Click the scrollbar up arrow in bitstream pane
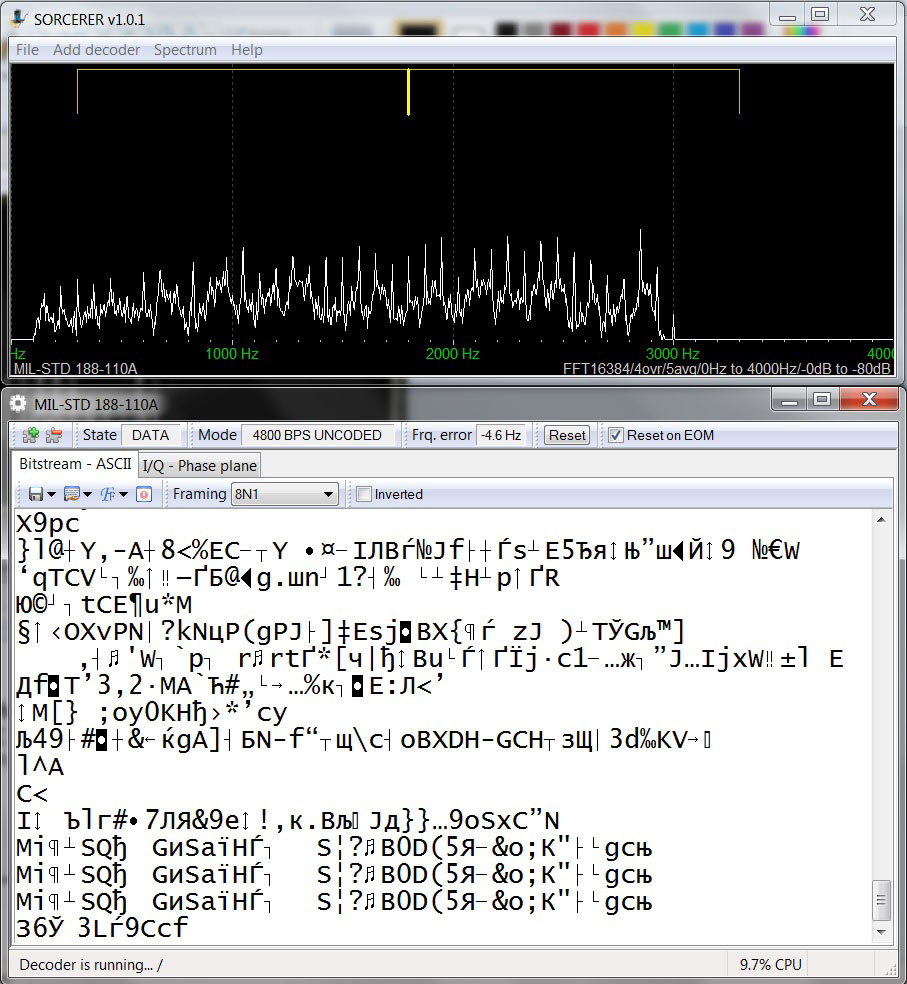 click(x=881, y=520)
